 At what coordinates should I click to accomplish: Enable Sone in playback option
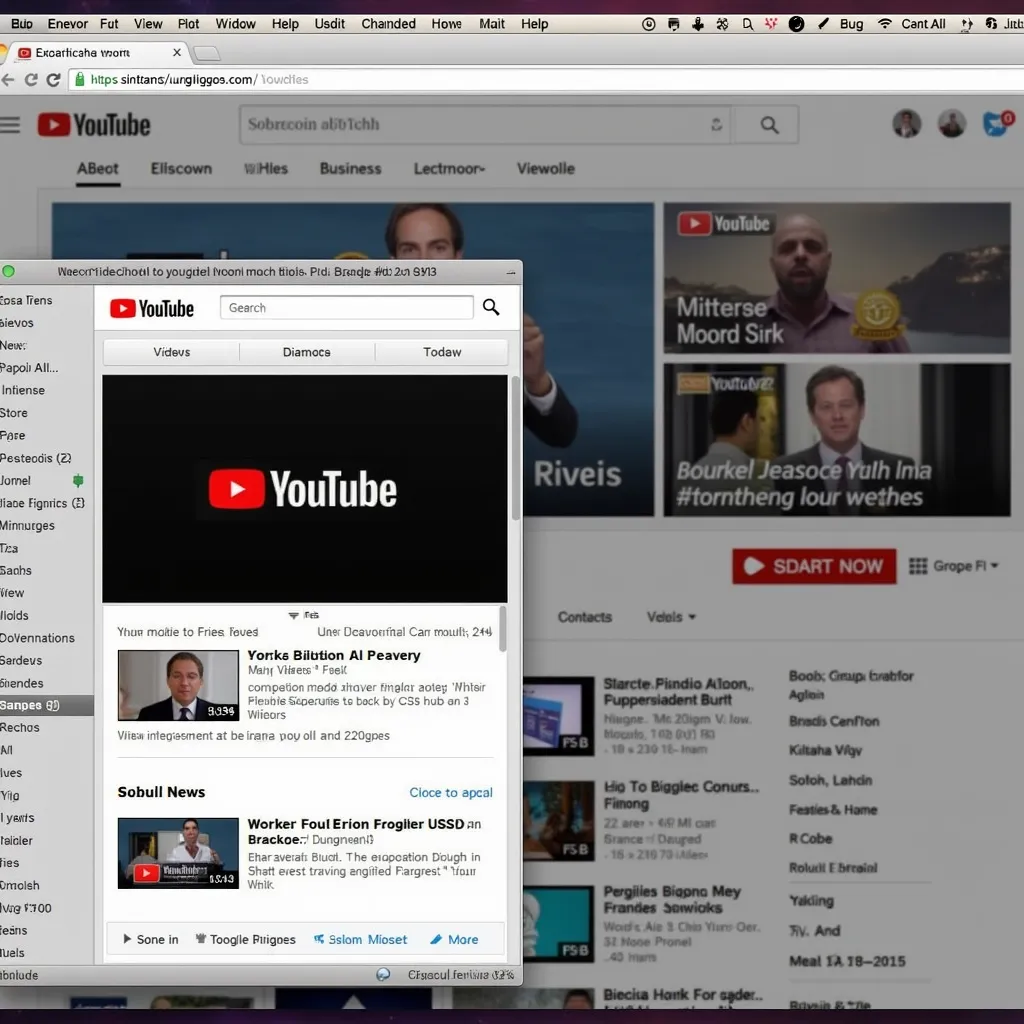click(152, 939)
